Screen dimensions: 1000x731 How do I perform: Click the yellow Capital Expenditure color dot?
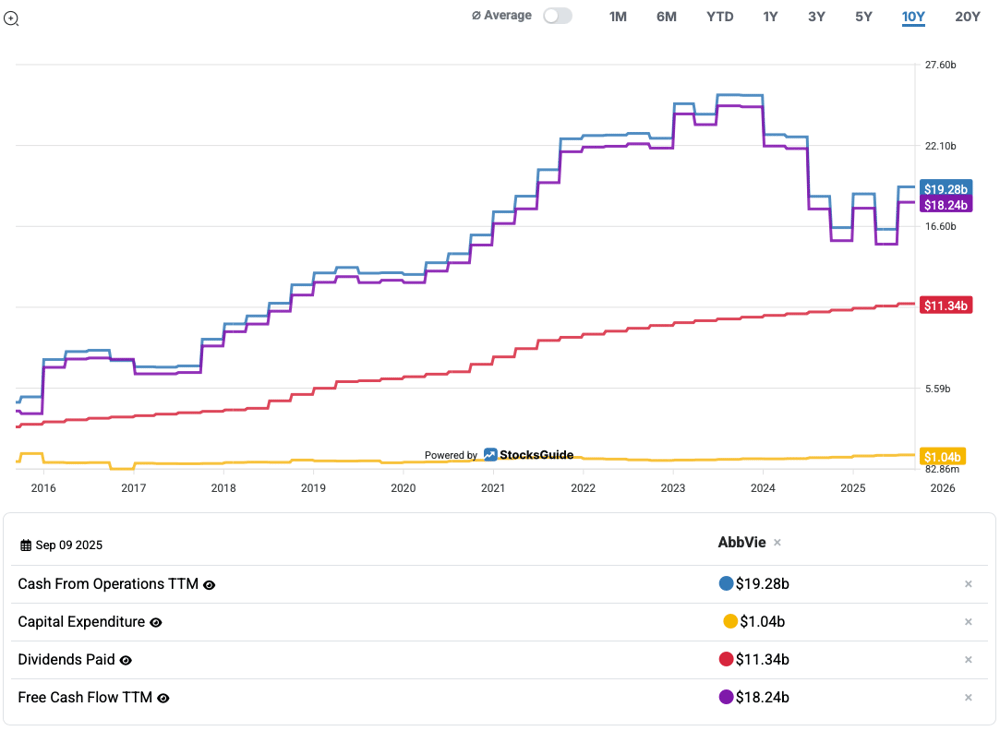(x=730, y=621)
